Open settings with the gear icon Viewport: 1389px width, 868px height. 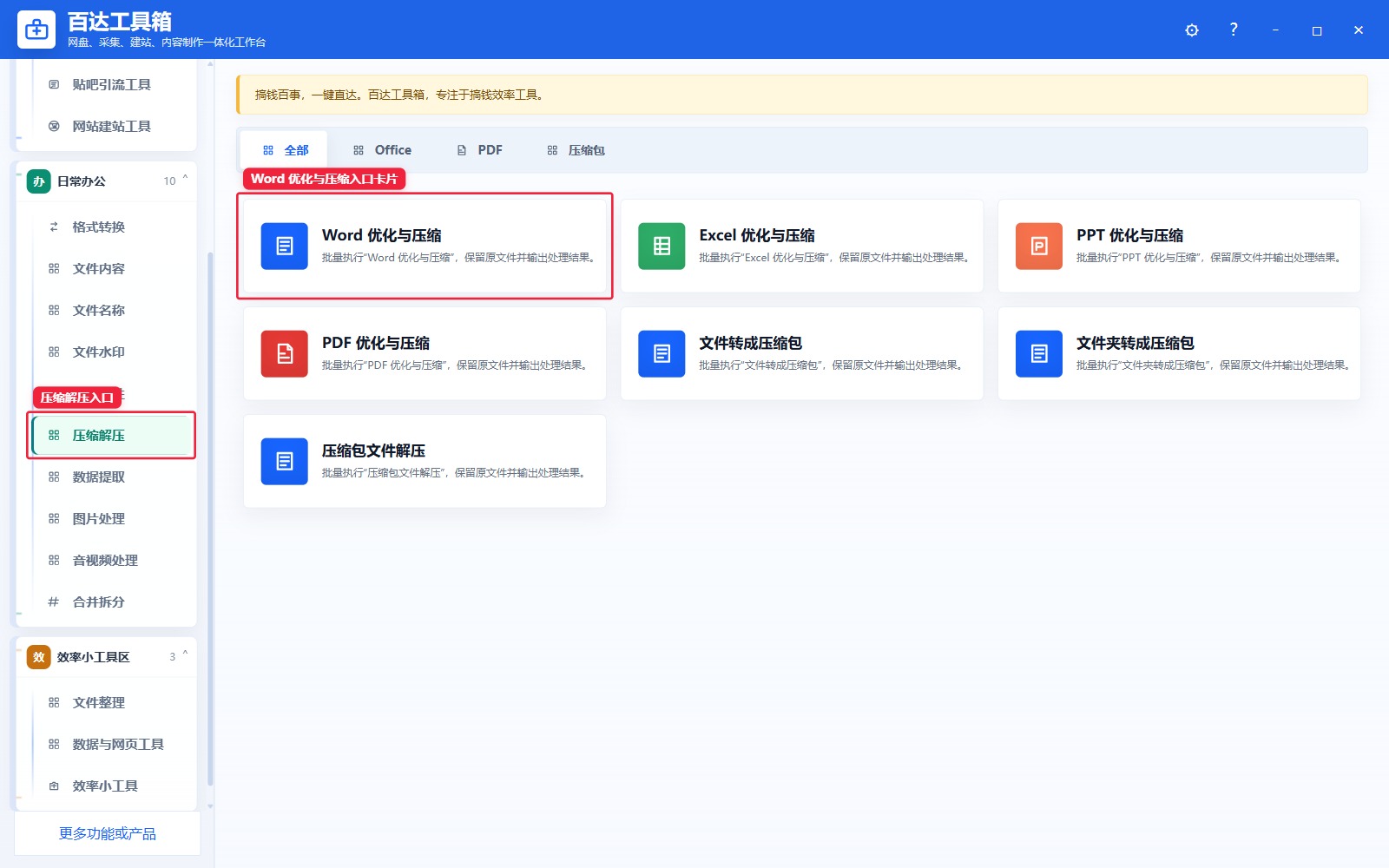[x=1192, y=30]
